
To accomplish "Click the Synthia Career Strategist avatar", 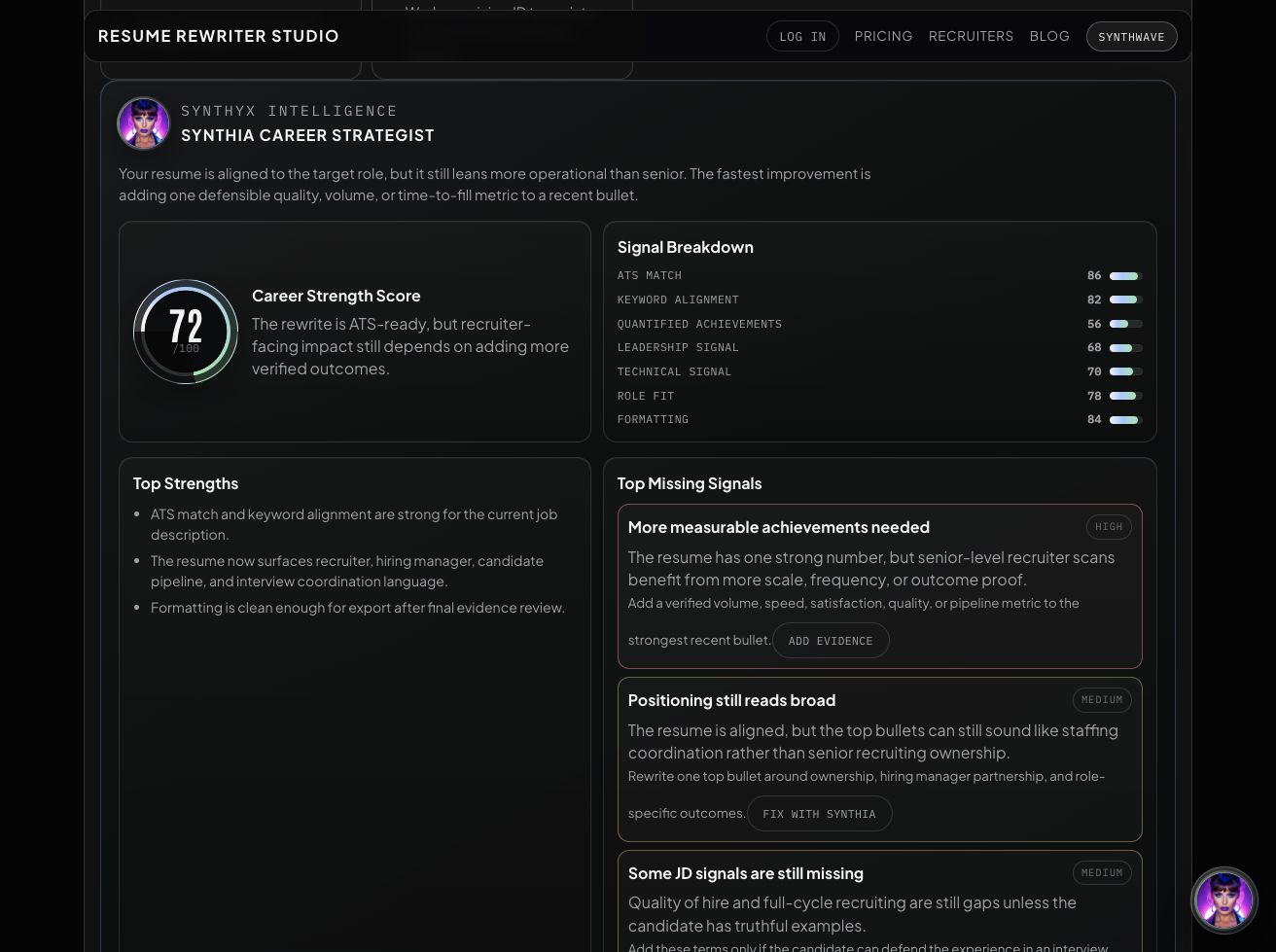I will (144, 123).
